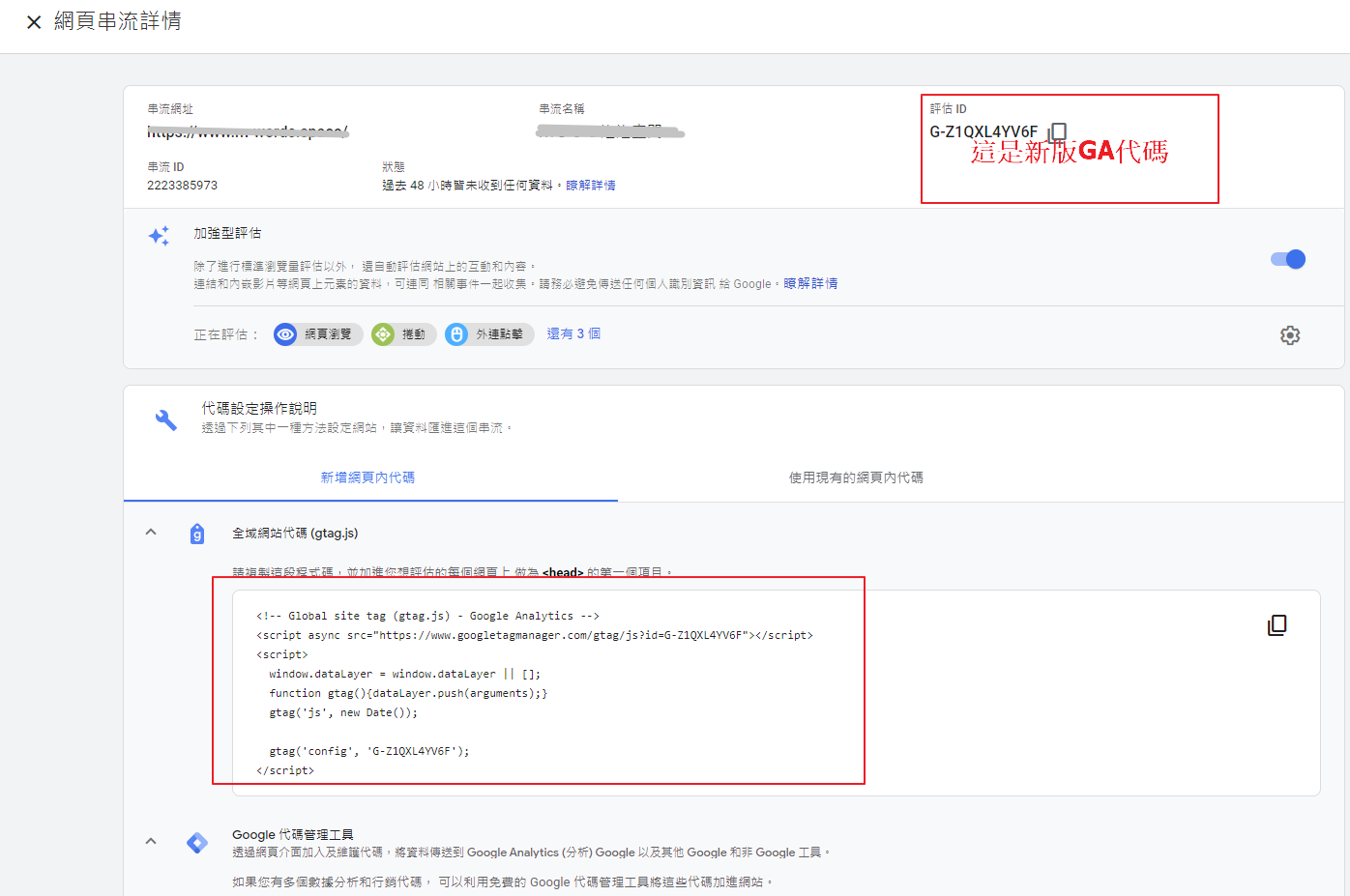Select the 網頁瀏覽 page views chip
The width and height of the screenshot is (1350, 896).
[x=318, y=334]
